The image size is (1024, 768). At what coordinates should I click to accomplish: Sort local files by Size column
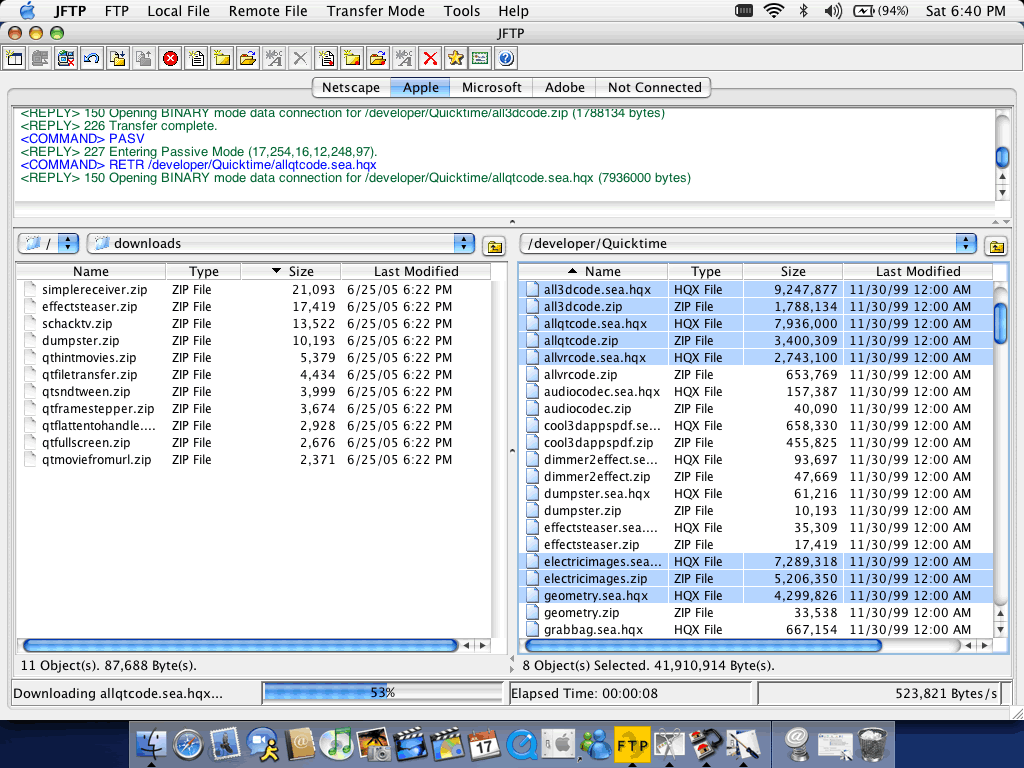tap(291, 271)
